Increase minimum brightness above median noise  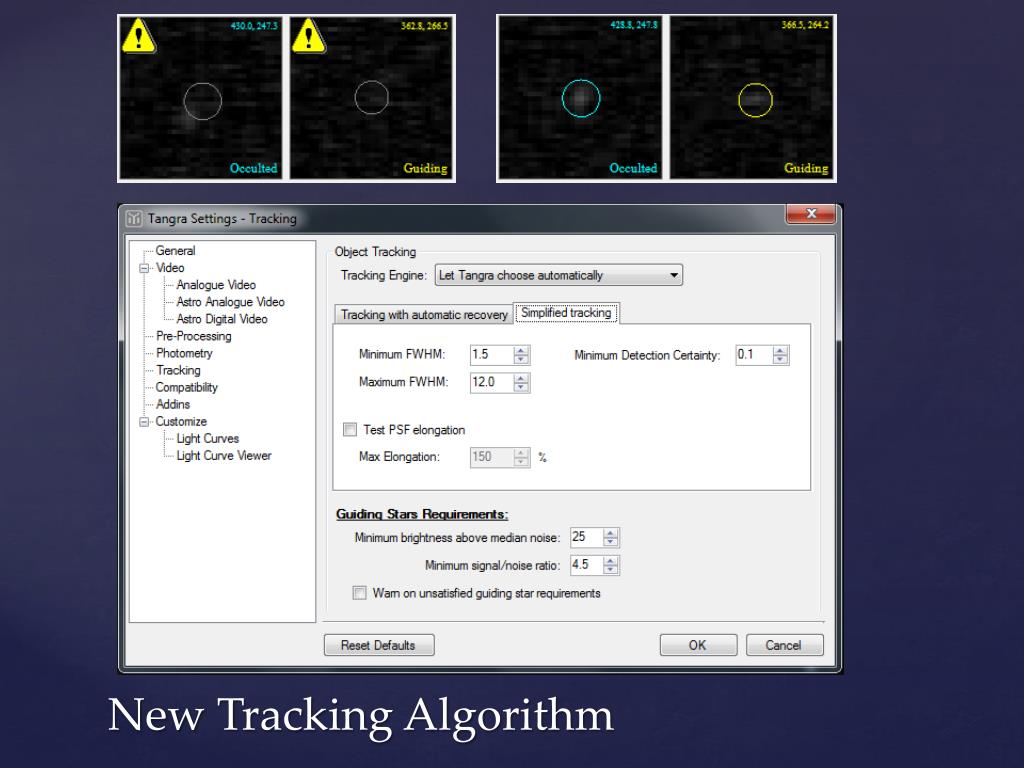coord(611,534)
